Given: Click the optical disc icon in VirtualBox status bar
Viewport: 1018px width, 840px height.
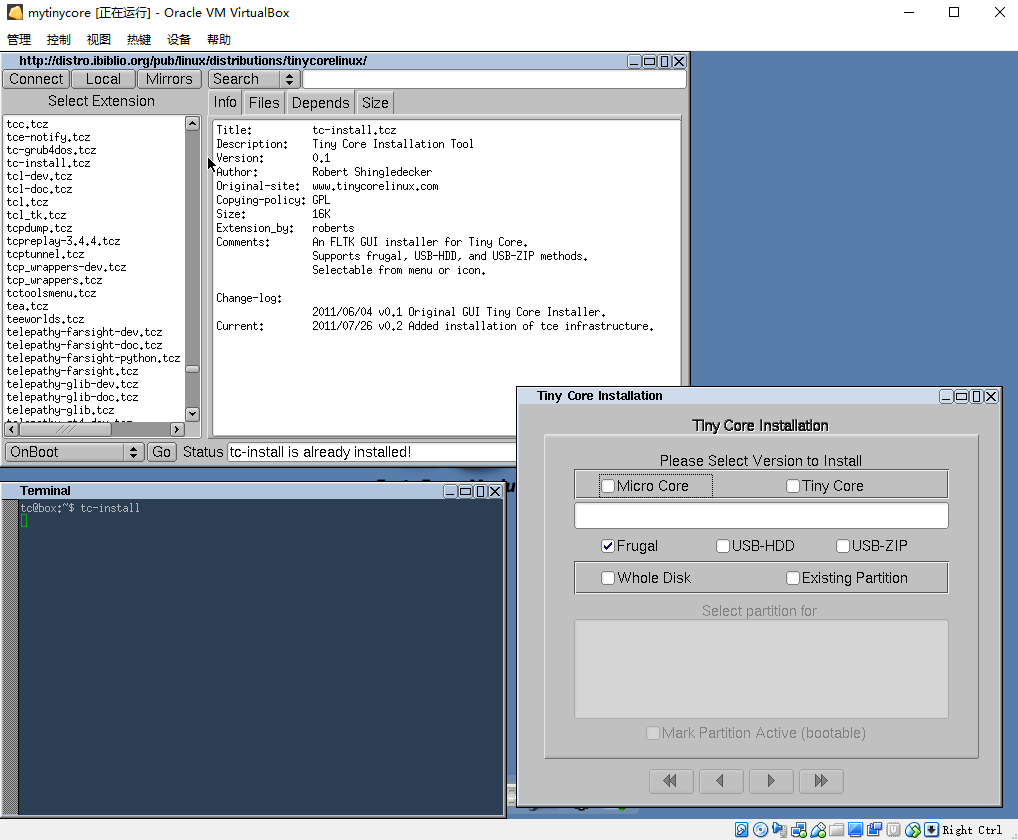Looking at the screenshot, I should (x=760, y=830).
